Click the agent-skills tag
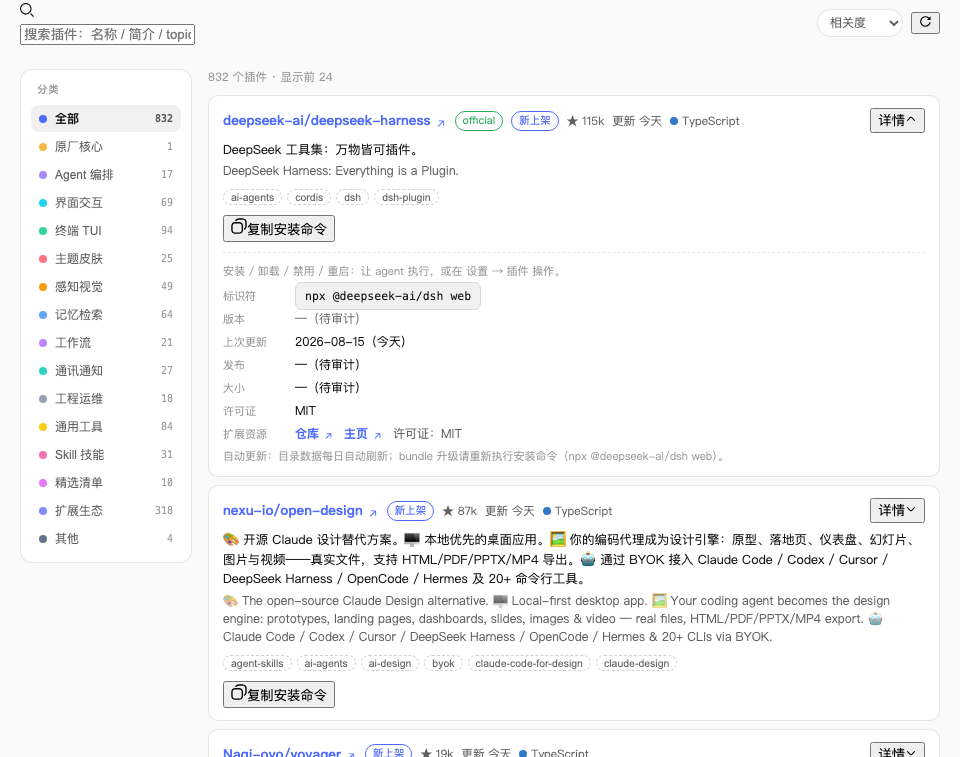The width and height of the screenshot is (960, 757). [257, 664]
